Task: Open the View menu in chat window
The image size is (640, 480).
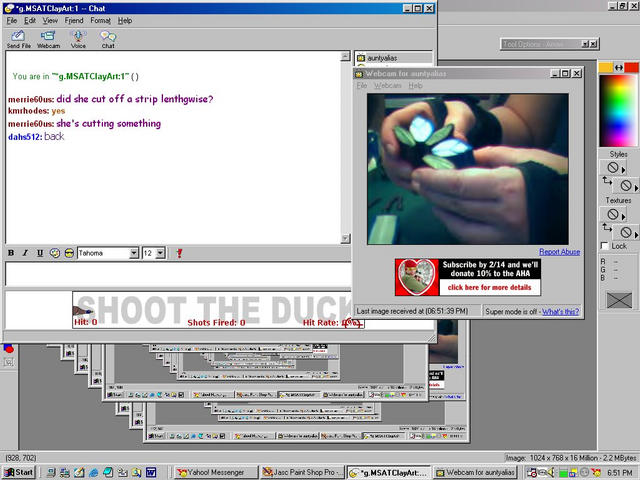Action: [x=50, y=20]
